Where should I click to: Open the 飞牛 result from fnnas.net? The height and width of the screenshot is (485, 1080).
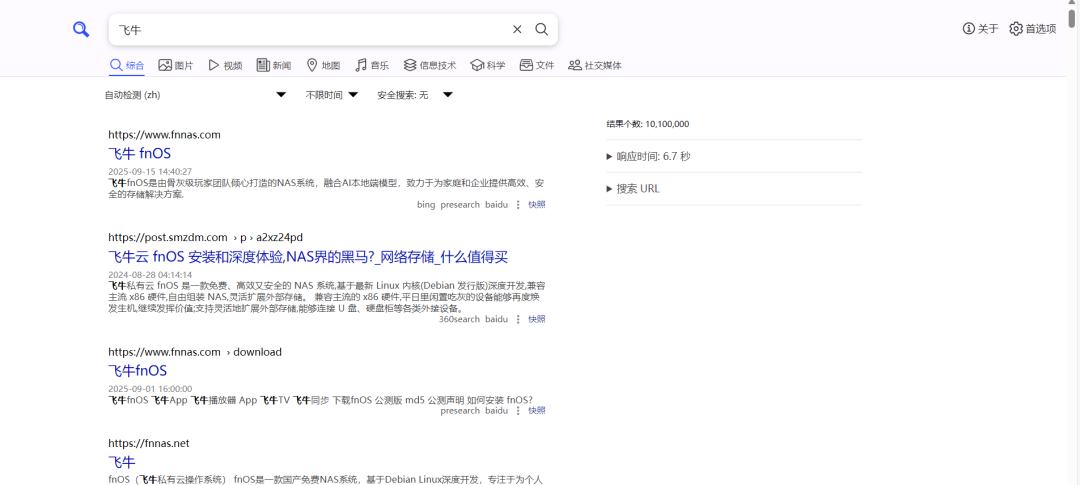tap(122, 462)
